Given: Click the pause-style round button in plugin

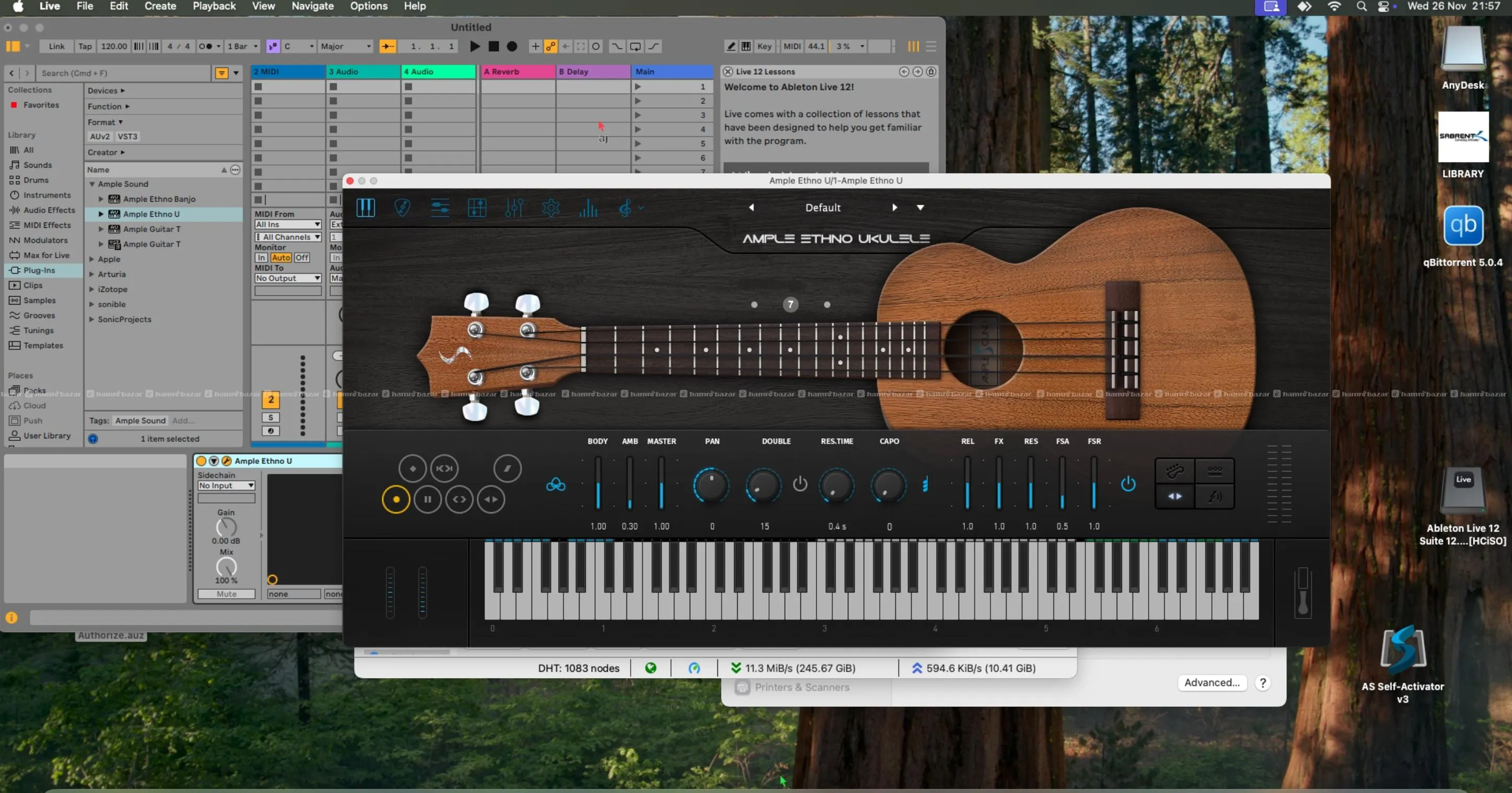Looking at the screenshot, I should (428, 499).
